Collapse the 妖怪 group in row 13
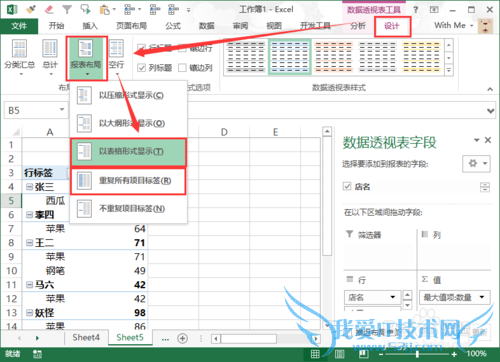Screen dimensions: 500x362 coord(30,313)
